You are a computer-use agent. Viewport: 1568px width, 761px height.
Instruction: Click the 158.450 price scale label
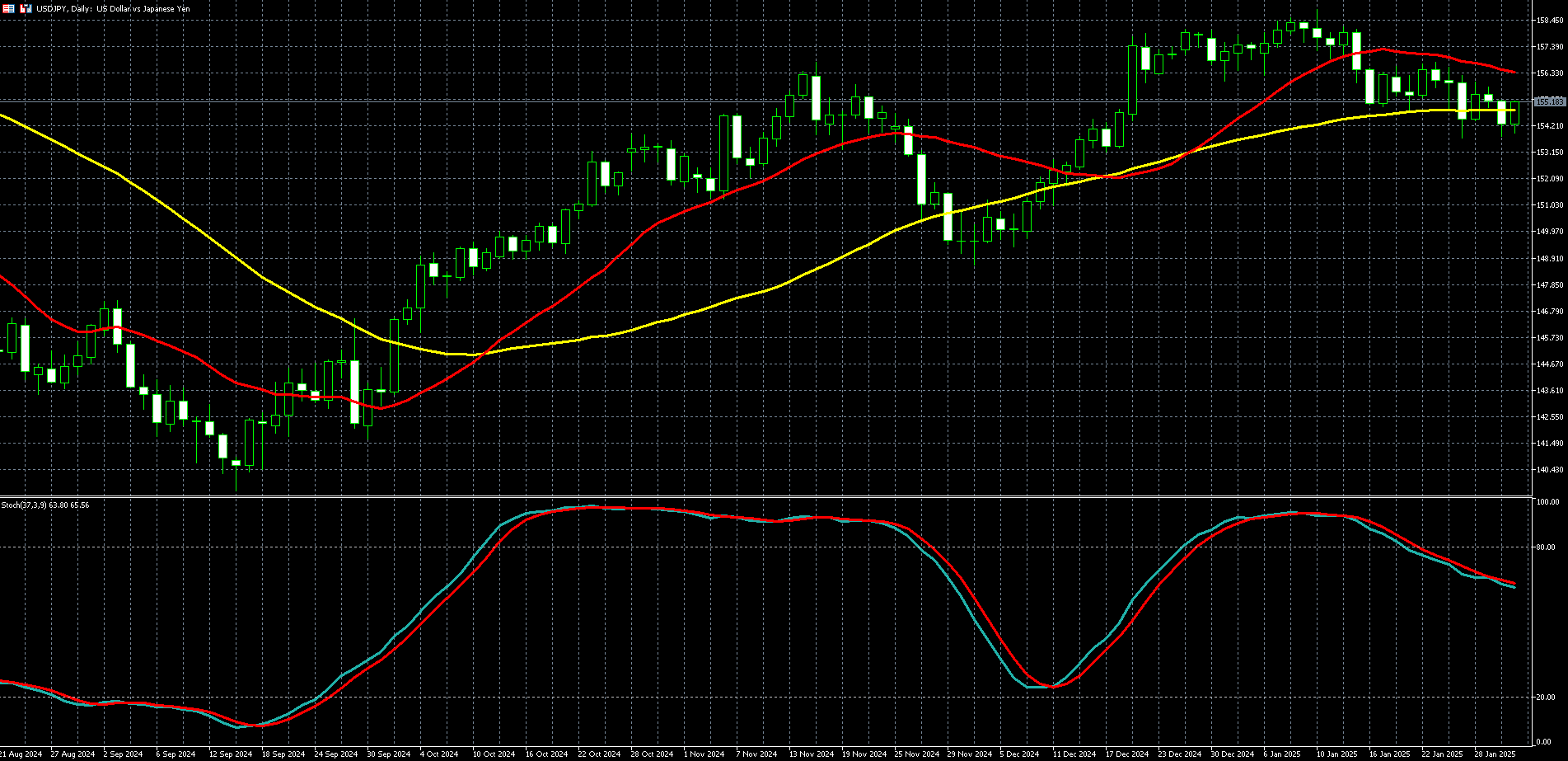click(x=1550, y=20)
